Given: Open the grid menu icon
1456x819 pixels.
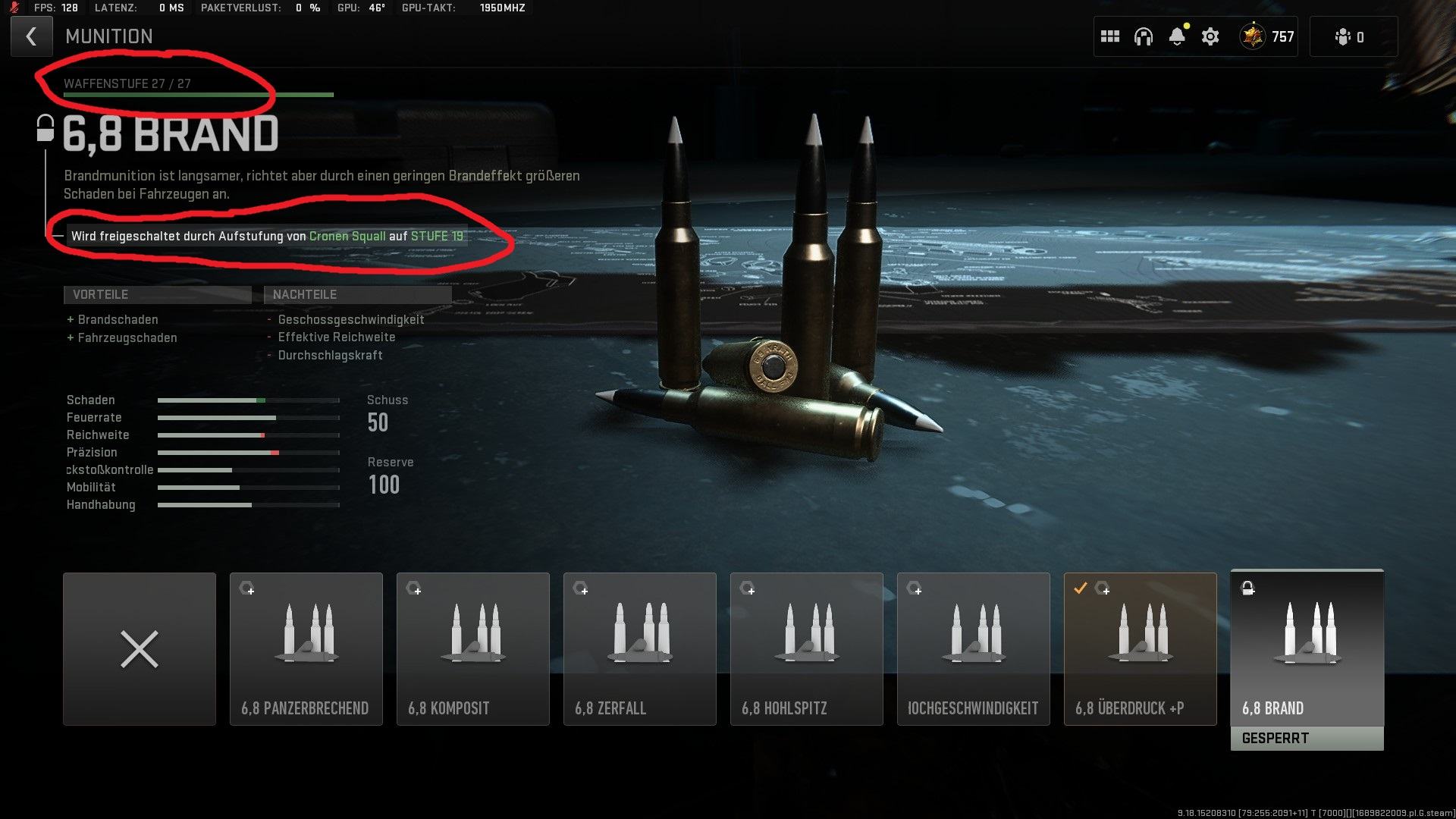Looking at the screenshot, I should click(1110, 36).
